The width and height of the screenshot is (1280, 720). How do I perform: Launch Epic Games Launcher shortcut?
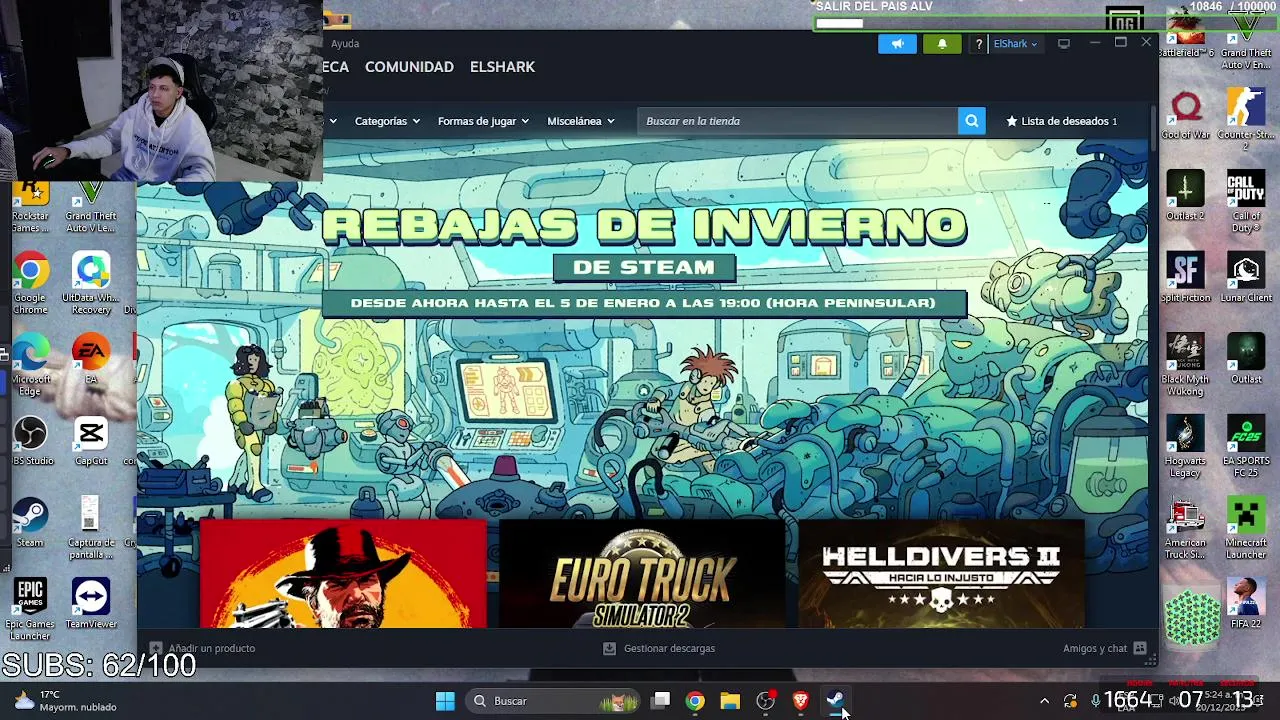30,610
